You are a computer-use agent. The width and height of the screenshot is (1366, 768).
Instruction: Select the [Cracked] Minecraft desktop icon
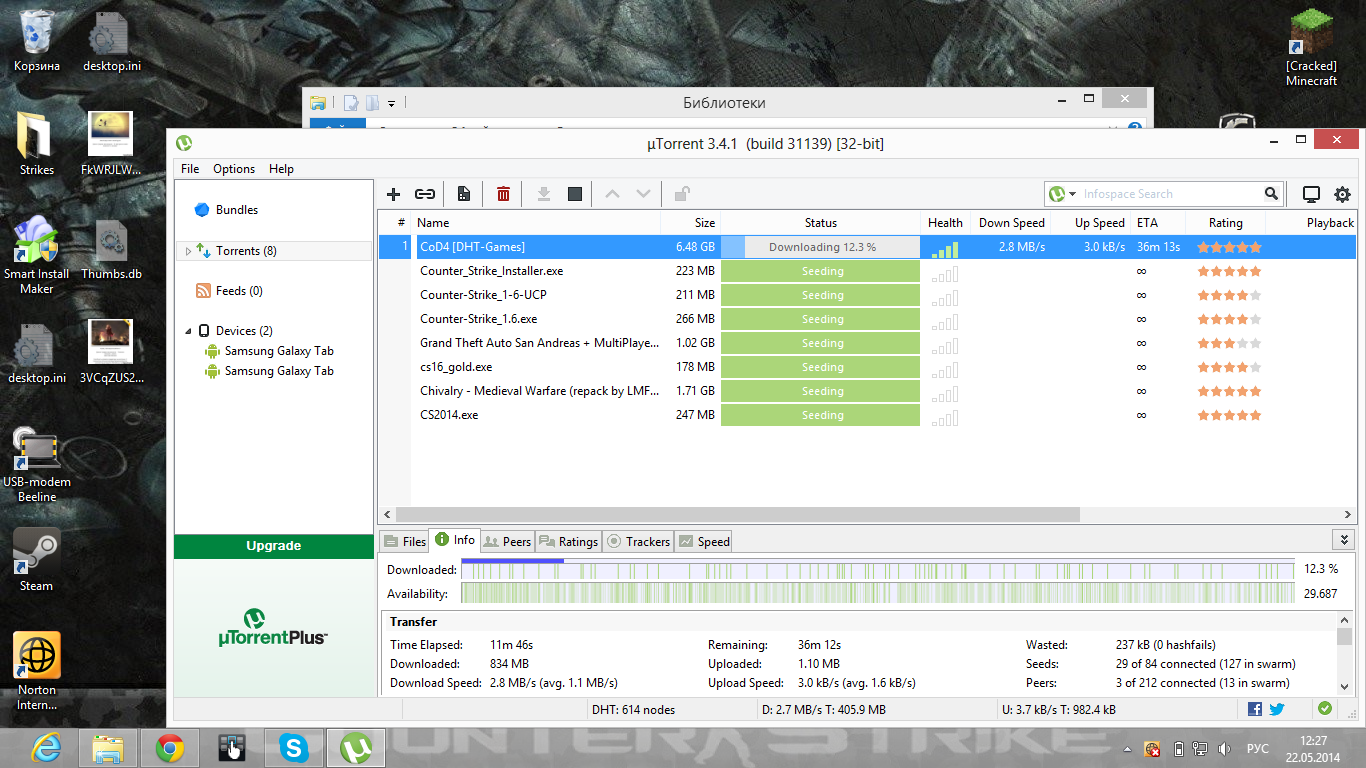(x=1311, y=48)
